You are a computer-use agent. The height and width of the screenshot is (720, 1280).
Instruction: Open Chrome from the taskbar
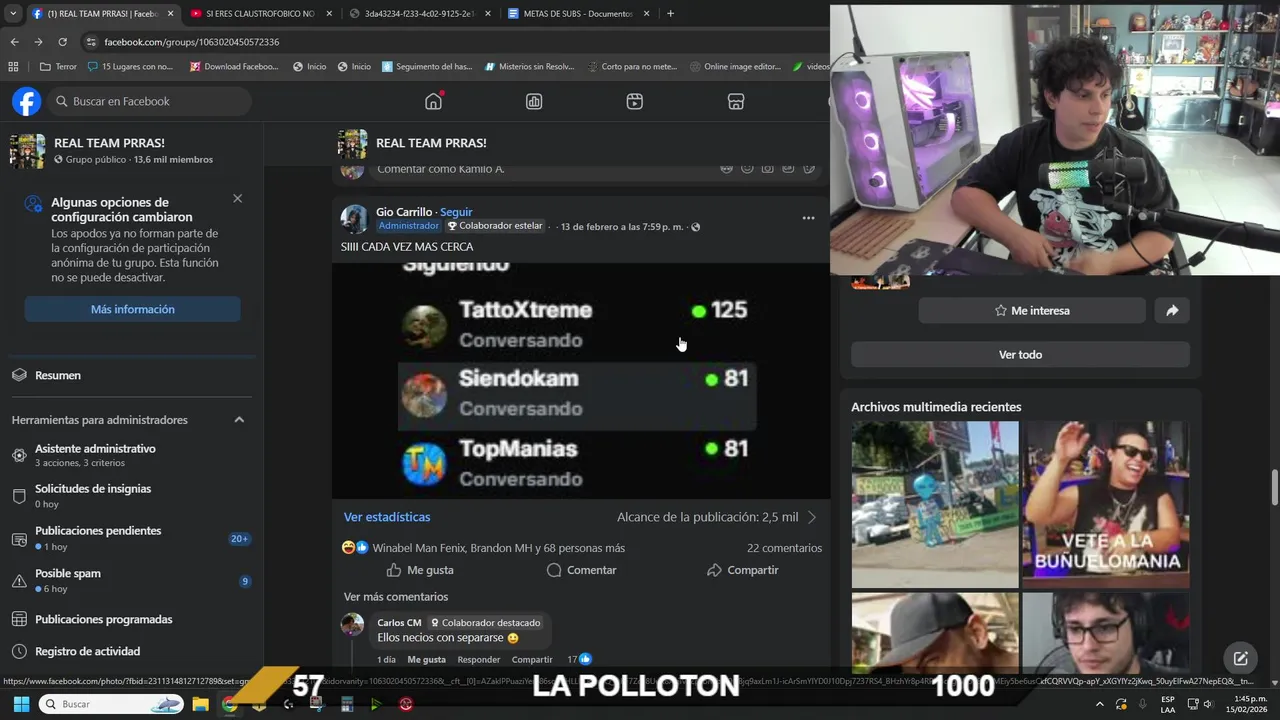(229, 704)
